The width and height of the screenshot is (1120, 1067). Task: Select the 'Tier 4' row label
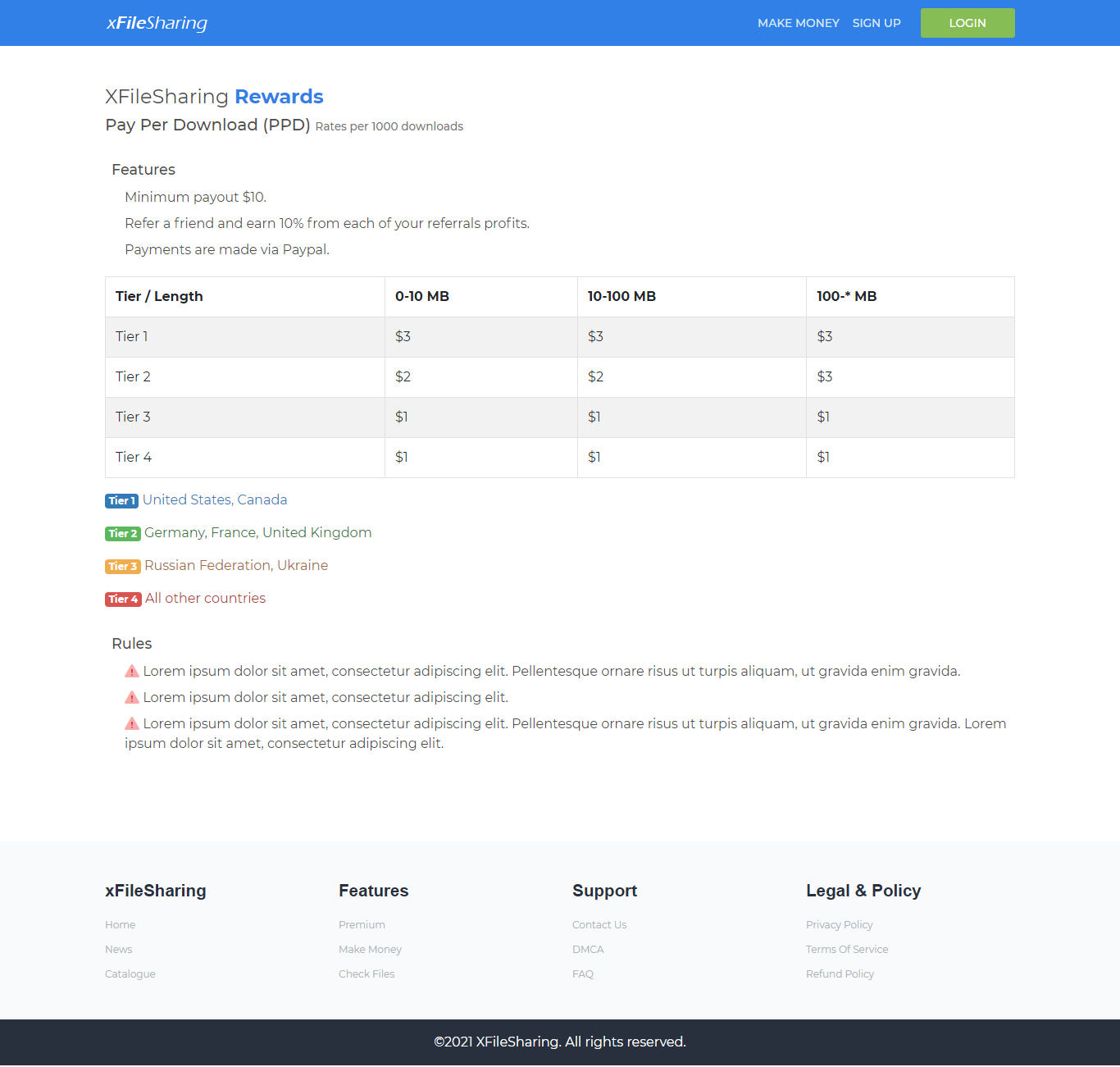134,457
